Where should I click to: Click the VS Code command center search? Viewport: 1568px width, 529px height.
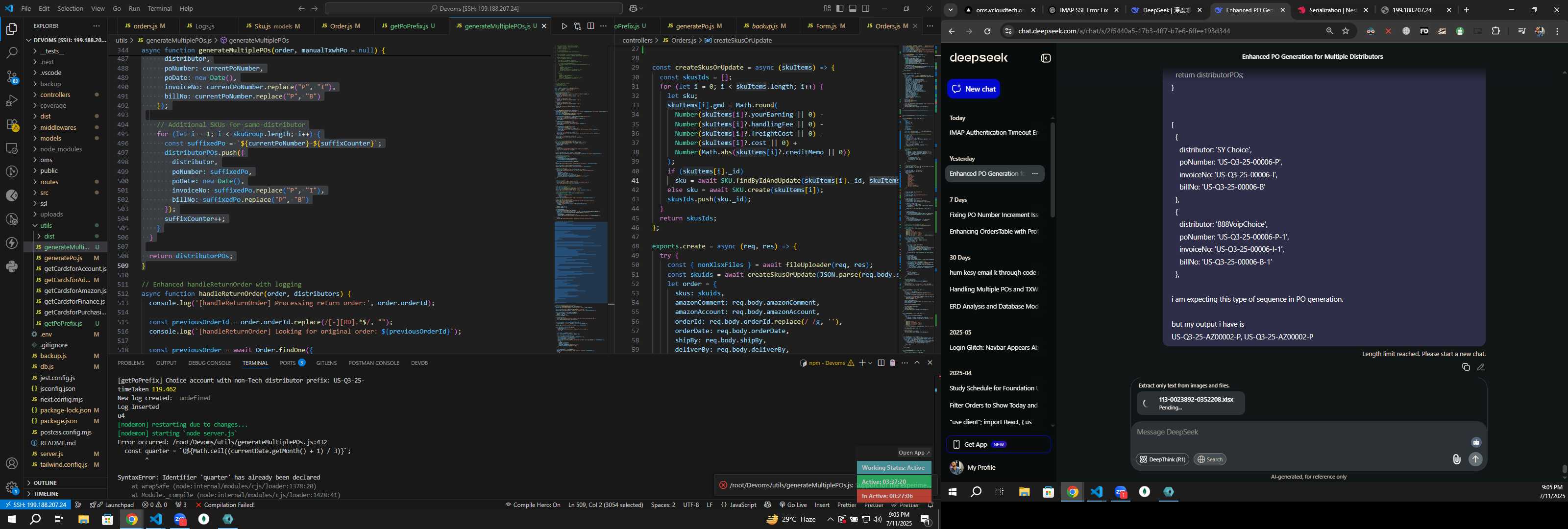coord(473,8)
